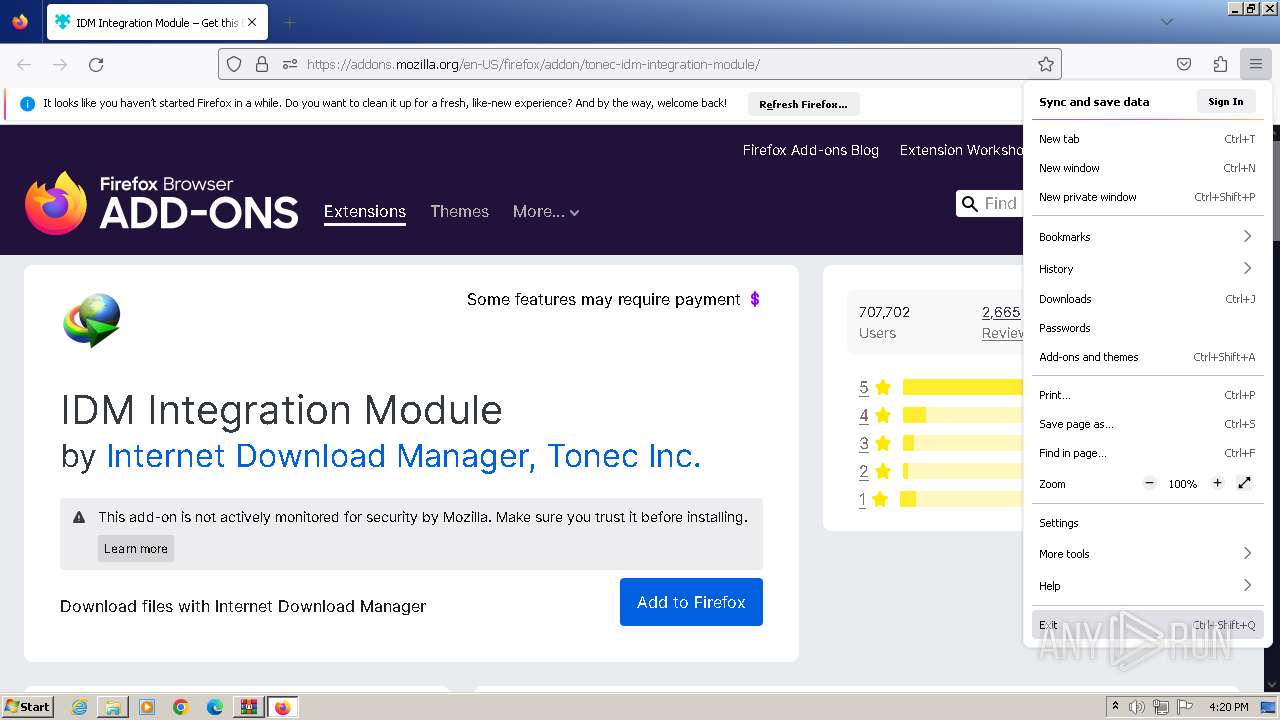
Task: Open the WinRAR taskbar icon
Action: [248, 707]
